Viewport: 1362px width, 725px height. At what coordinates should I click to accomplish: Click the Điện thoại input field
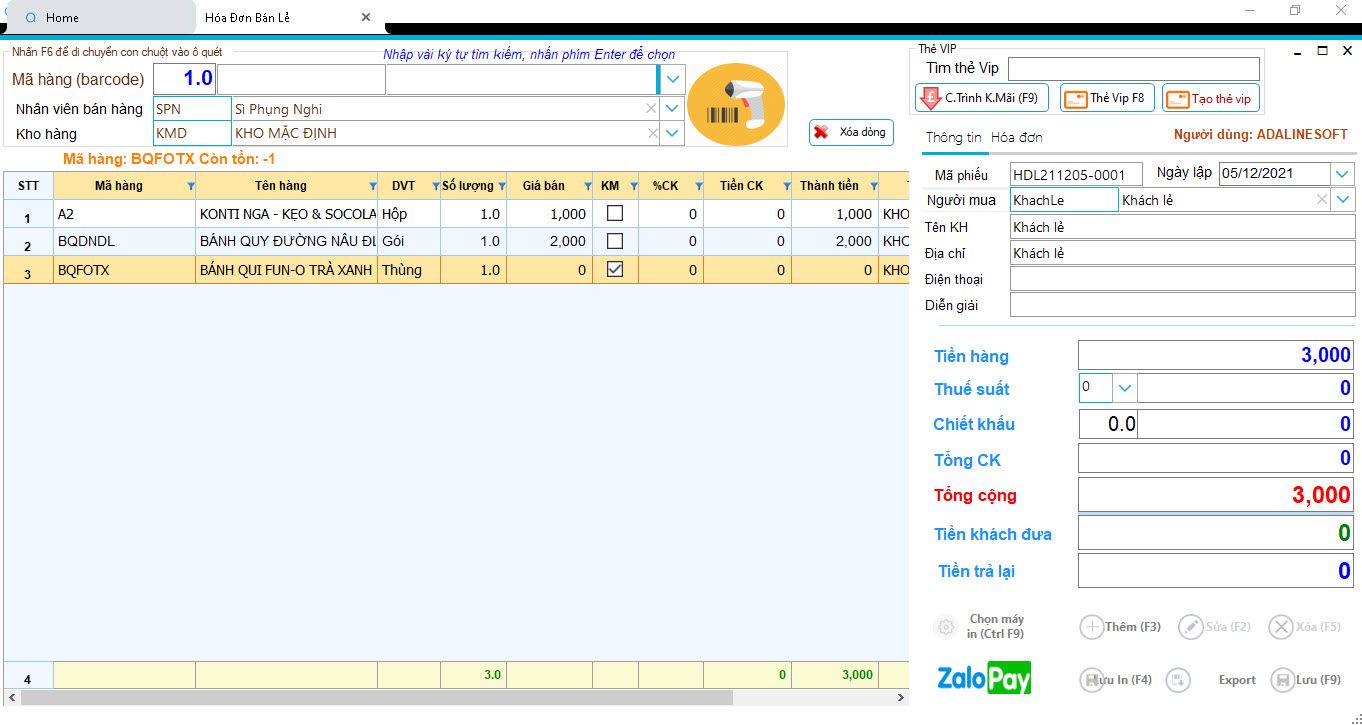click(x=1182, y=279)
